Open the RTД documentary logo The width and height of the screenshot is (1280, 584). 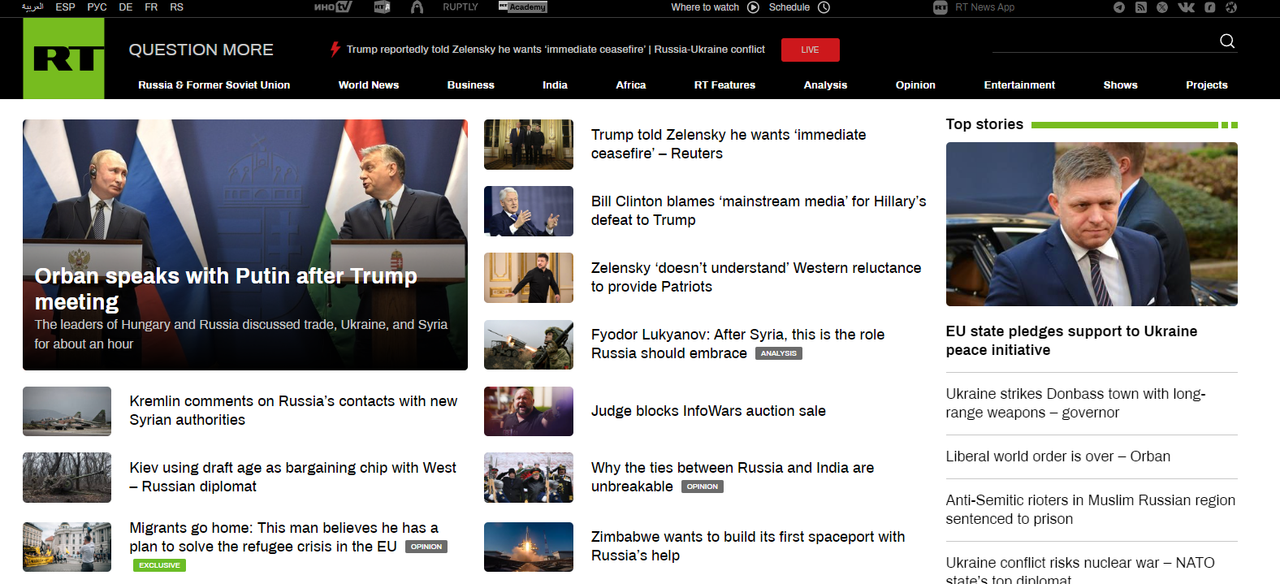pyautogui.click(x=381, y=7)
